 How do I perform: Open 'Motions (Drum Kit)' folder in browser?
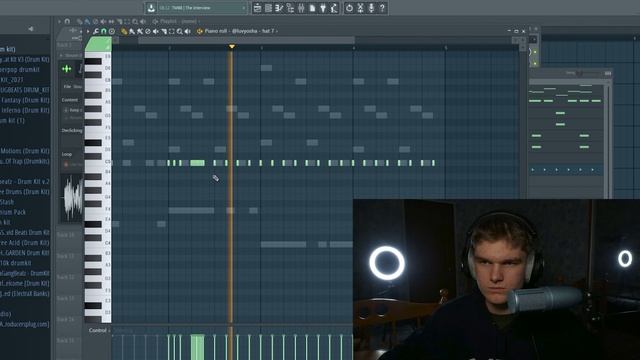point(25,151)
